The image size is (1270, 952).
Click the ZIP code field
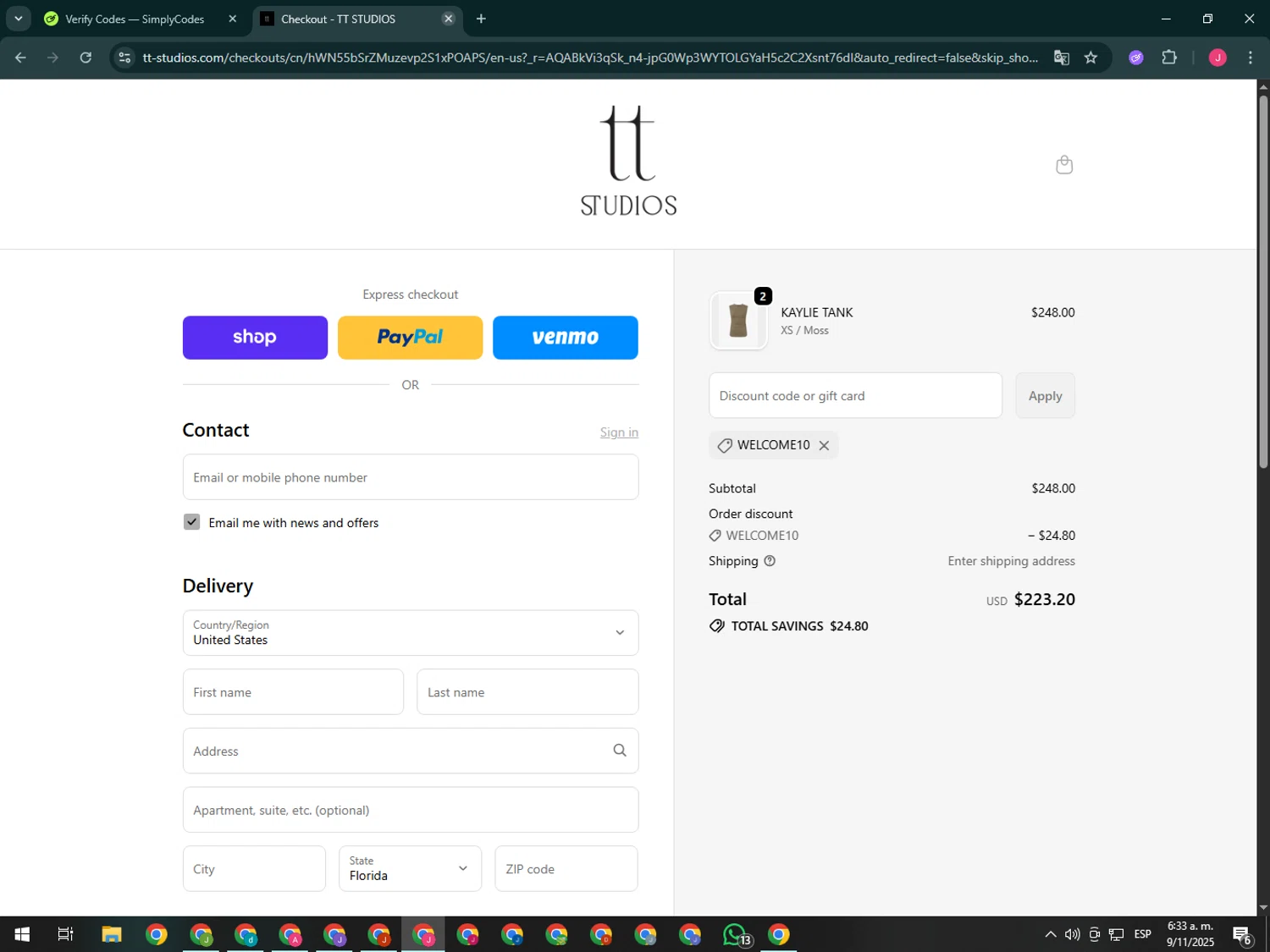(x=566, y=868)
